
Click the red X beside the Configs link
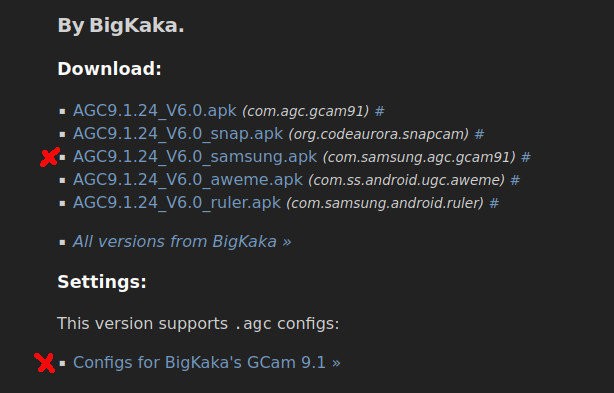(x=44, y=363)
